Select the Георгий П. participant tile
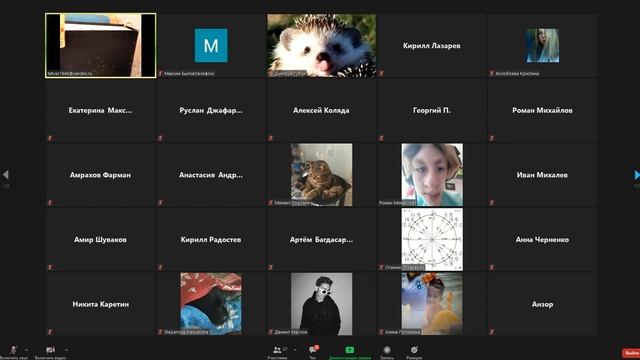640x360 pixels. pos(432,110)
